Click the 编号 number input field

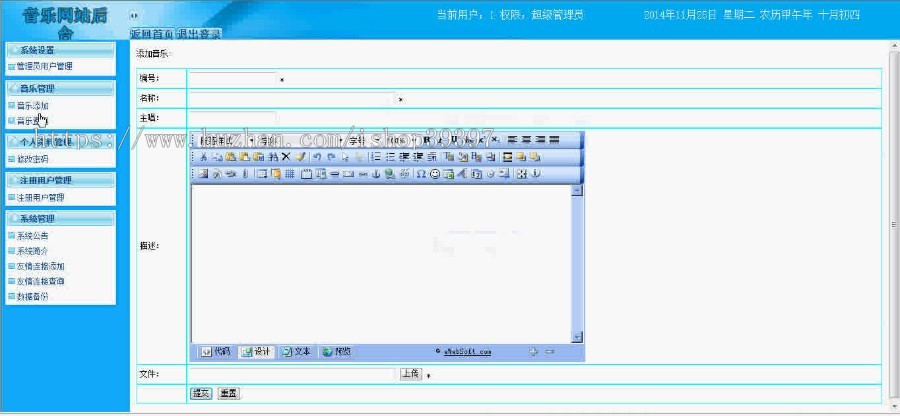click(233, 79)
